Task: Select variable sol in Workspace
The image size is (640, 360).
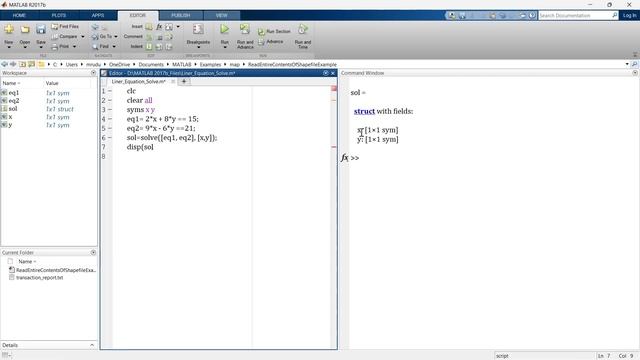Action: tap(13, 109)
